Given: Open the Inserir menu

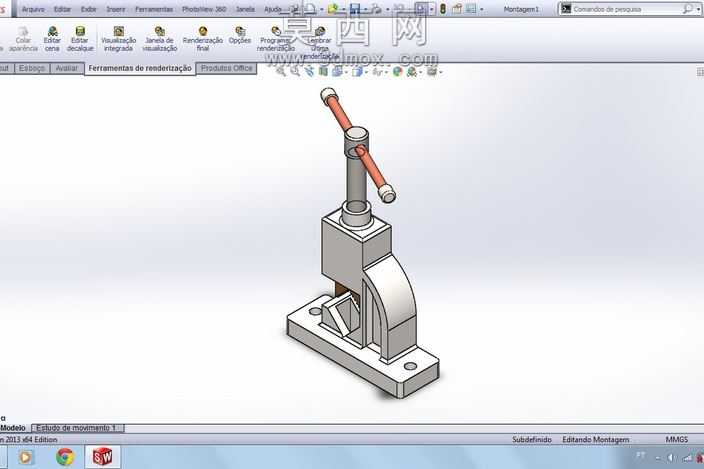Looking at the screenshot, I should 116,9.
